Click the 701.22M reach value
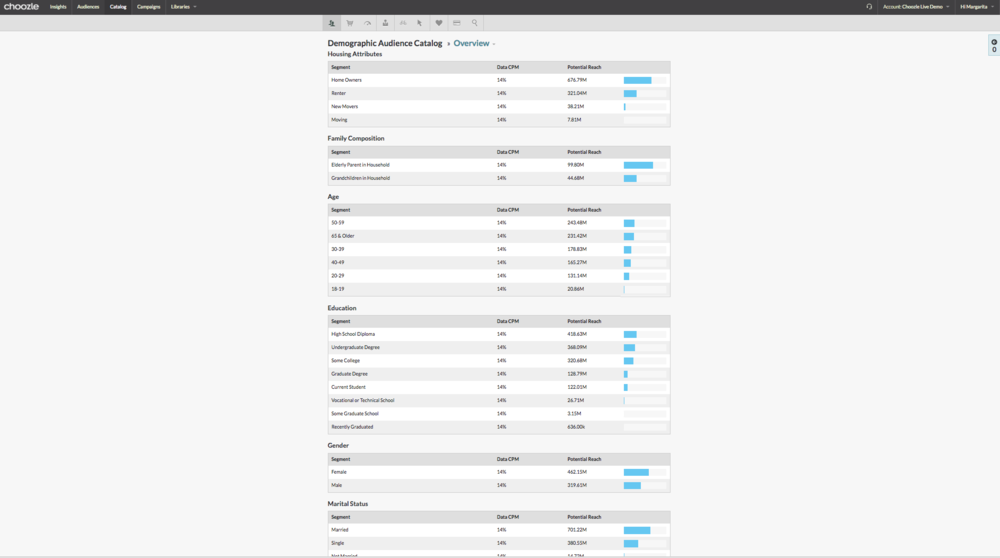 coord(577,531)
